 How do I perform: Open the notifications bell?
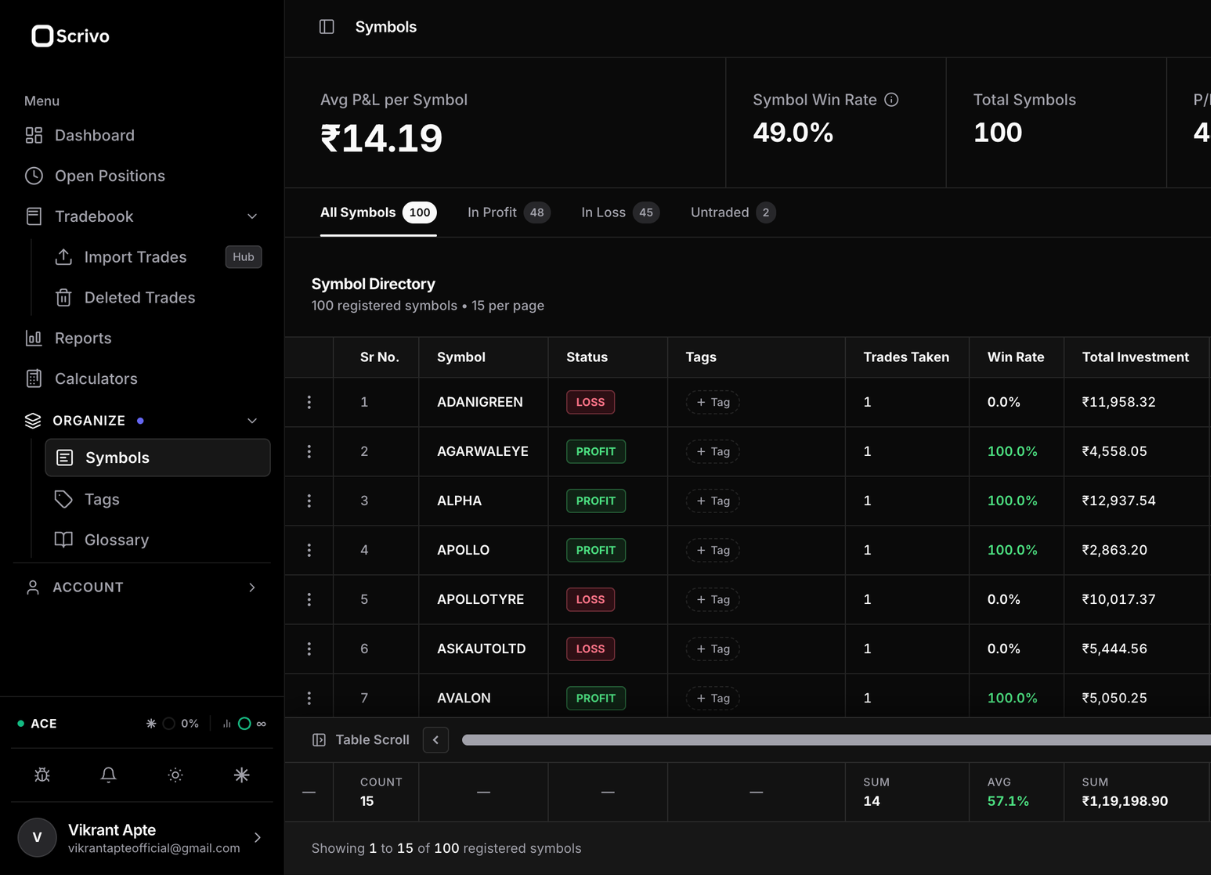click(x=109, y=775)
